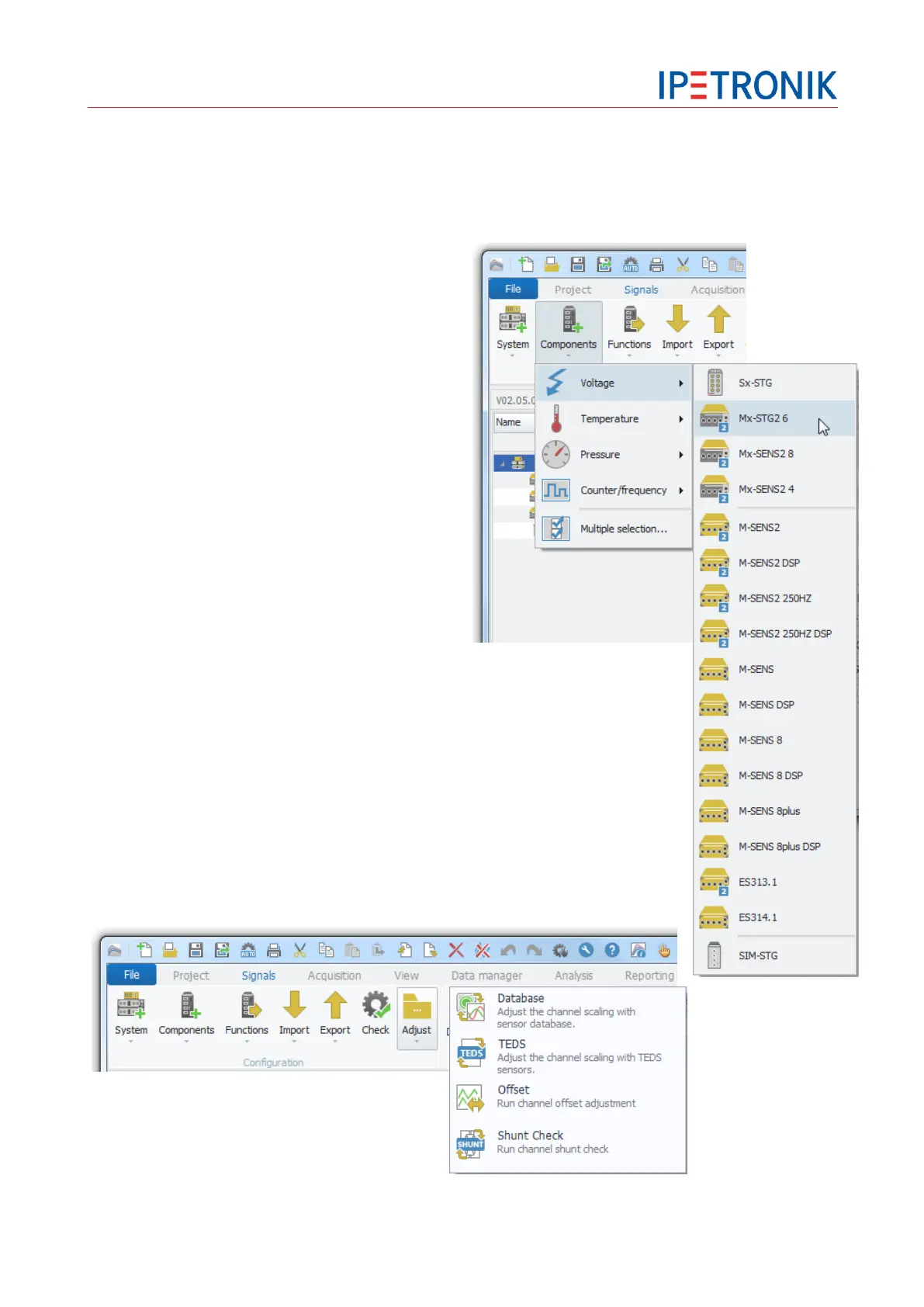The width and height of the screenshot is (924, 1307).
Task: Switch to Acquisition tab in window with Adjust menu
Action: coord(334,976)
